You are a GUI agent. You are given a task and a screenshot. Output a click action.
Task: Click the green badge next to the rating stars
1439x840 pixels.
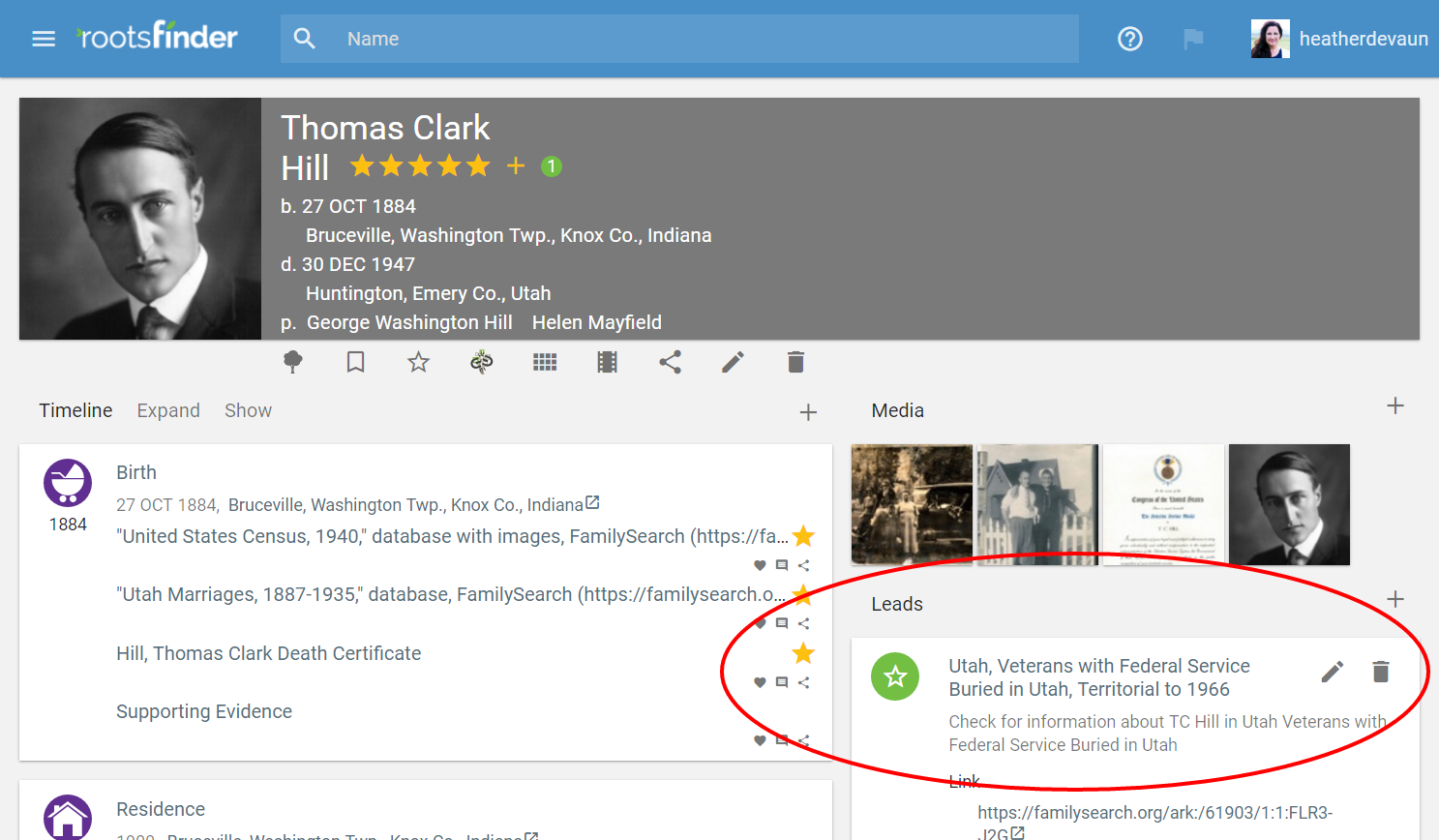552,166
